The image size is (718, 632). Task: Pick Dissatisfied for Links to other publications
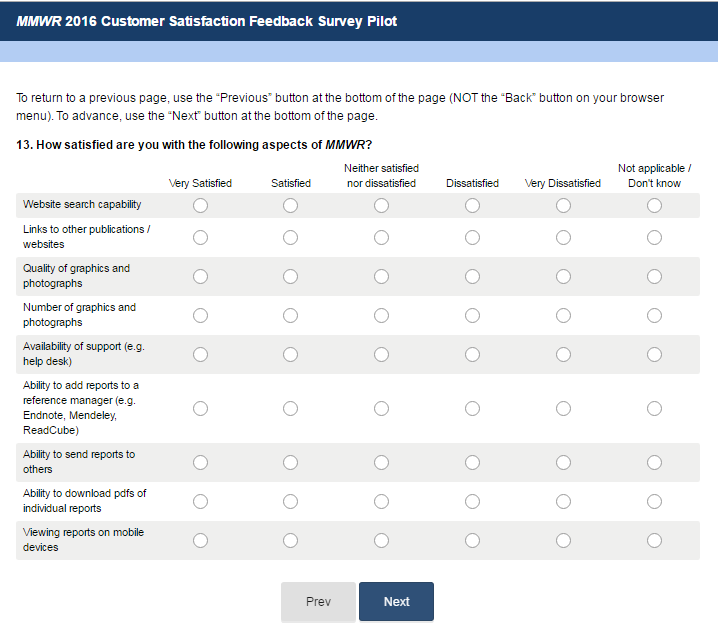tap(472, 238)
